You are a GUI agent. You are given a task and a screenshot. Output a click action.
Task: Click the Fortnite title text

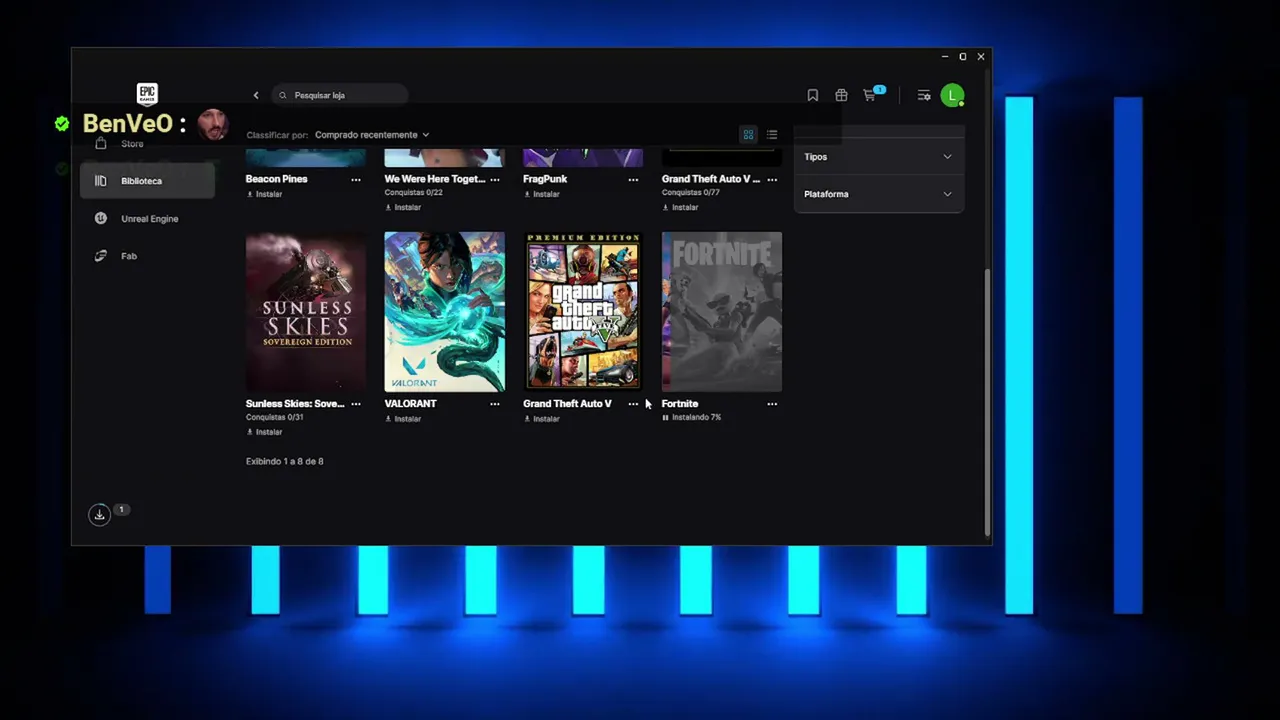click(680, 404)
